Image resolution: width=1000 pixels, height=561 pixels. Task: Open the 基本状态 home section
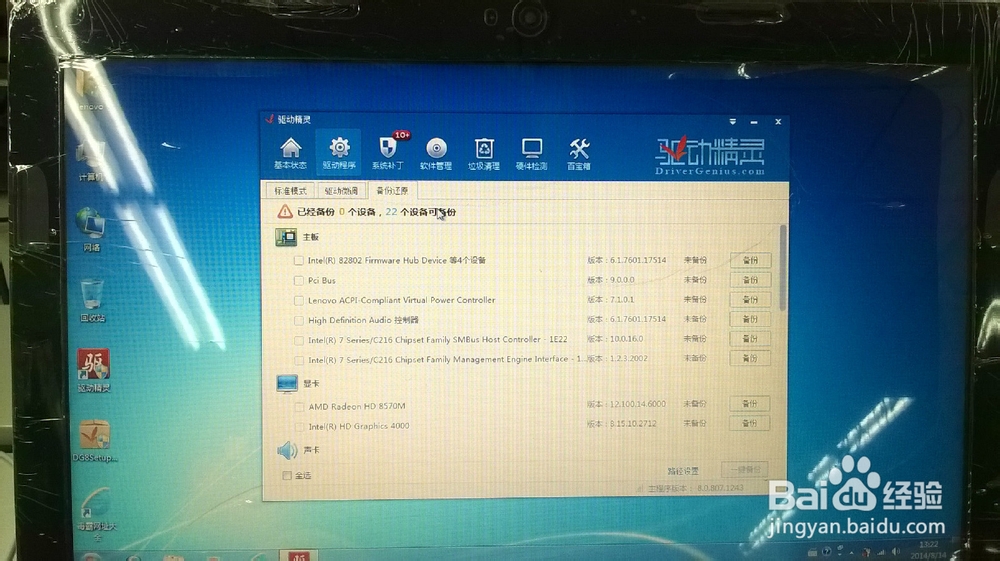[291, 154]
